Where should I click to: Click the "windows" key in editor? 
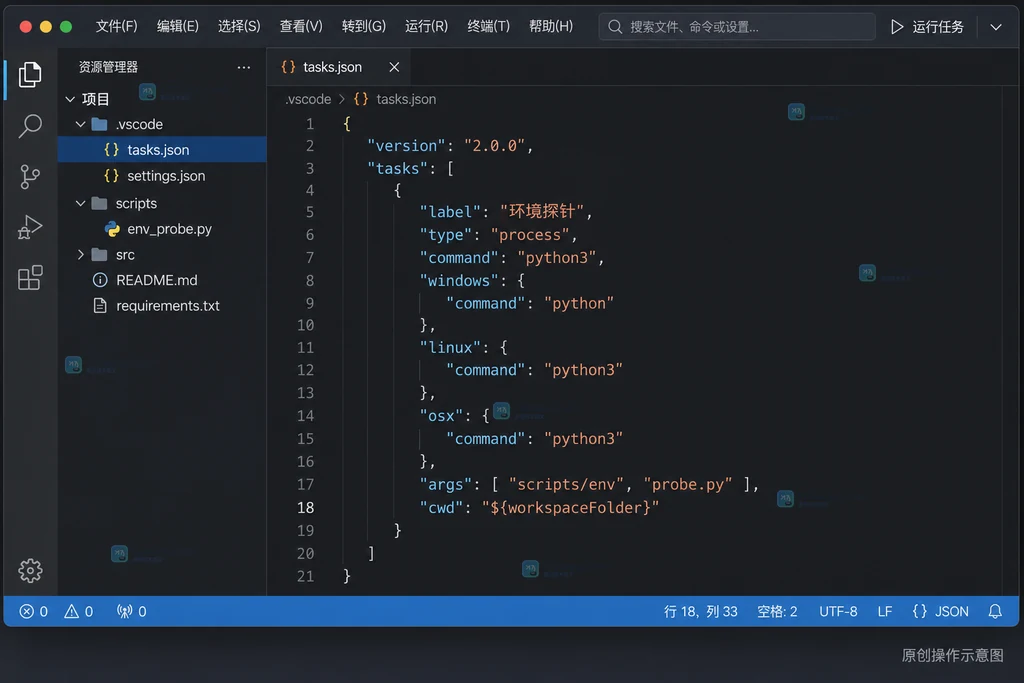[458, 281]
